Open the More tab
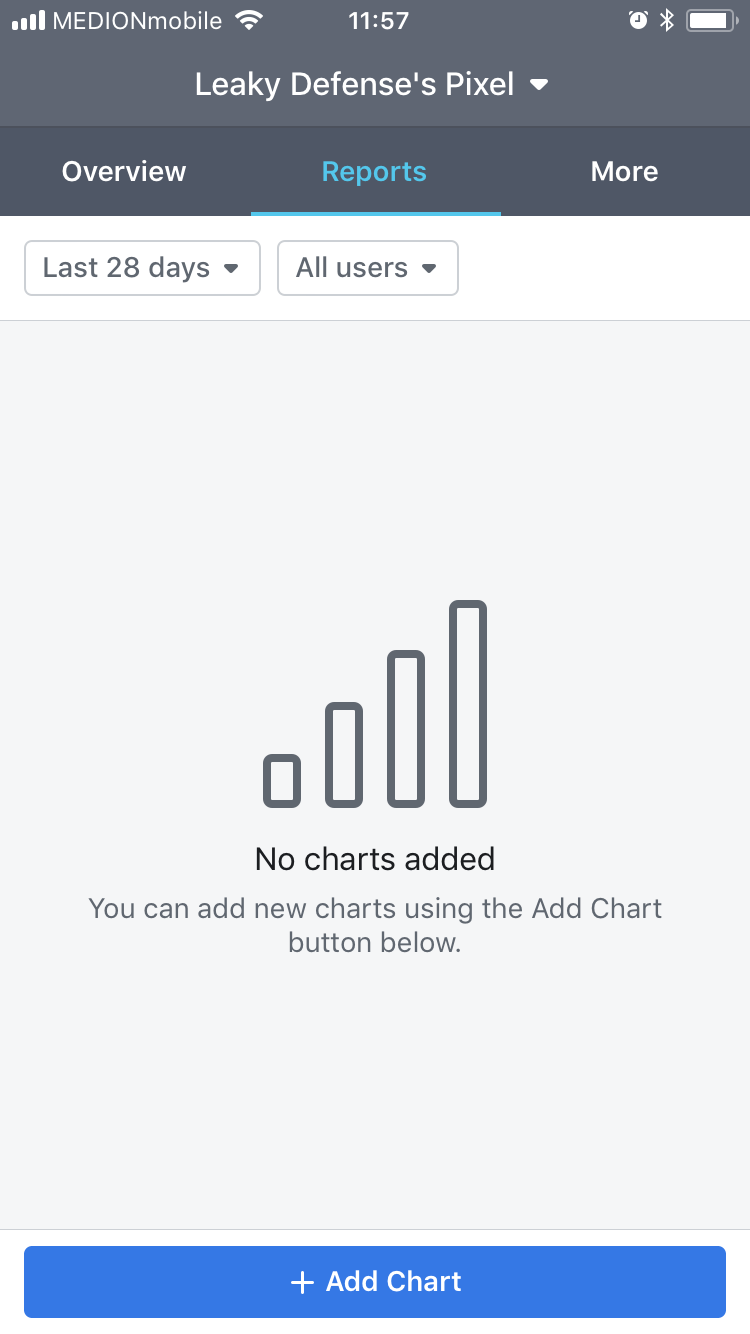The image size is (750, 1334). (x=624, y=171)
